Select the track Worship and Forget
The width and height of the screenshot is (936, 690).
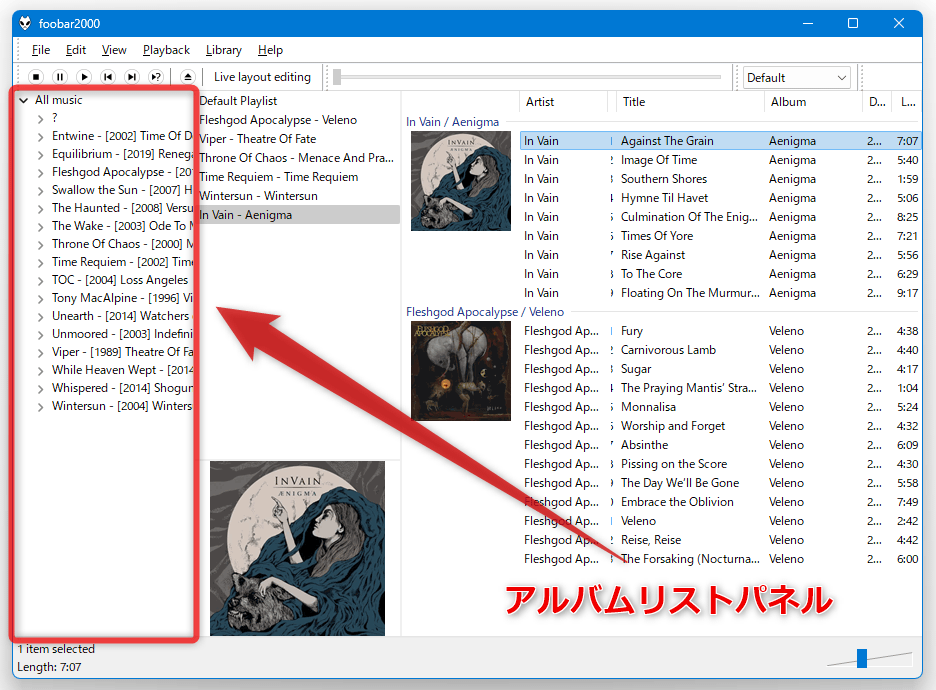(721, 426)
